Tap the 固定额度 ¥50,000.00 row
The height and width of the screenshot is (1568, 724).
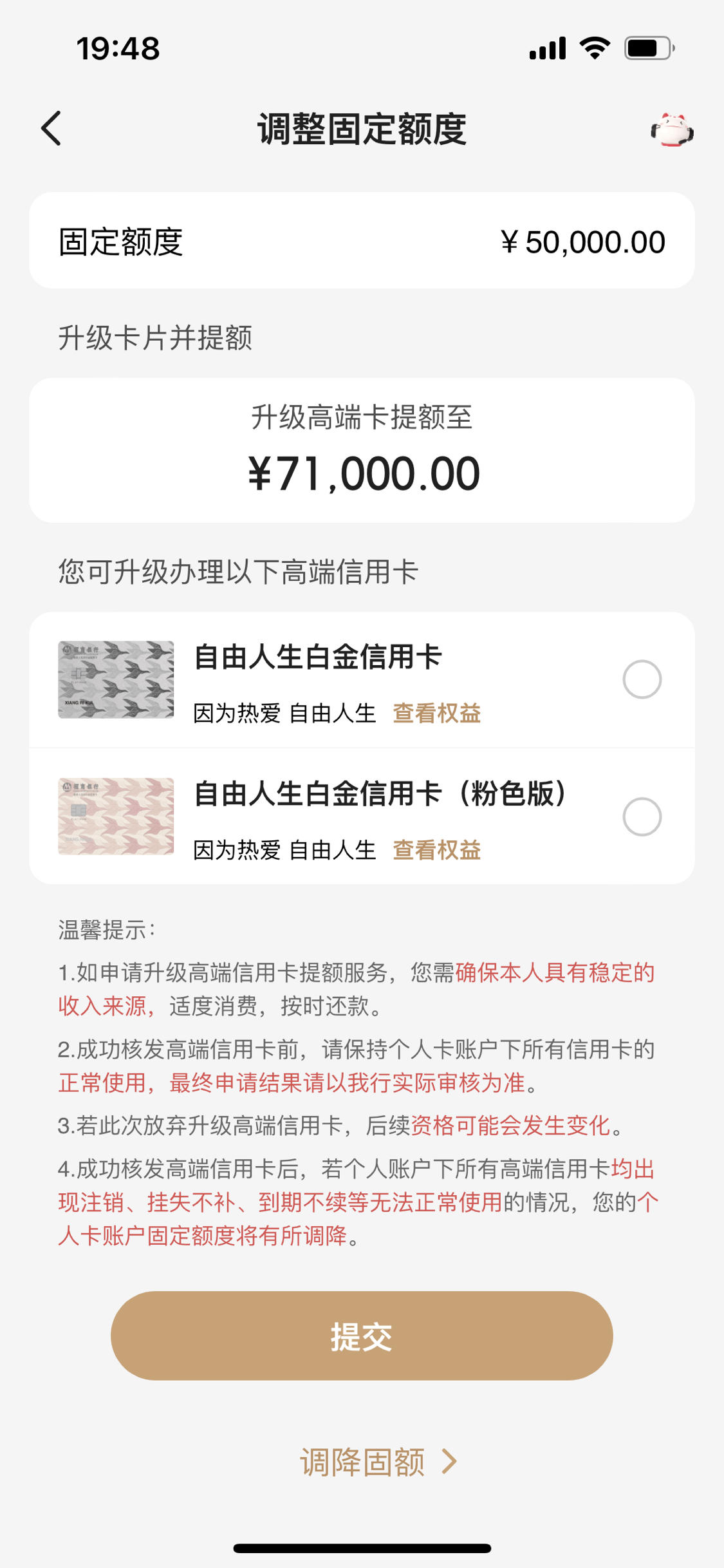362,240
